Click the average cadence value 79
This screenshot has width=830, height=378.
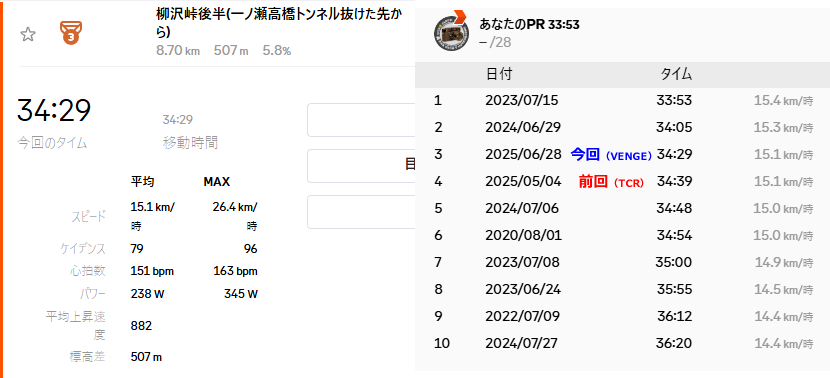click(137, 248)
